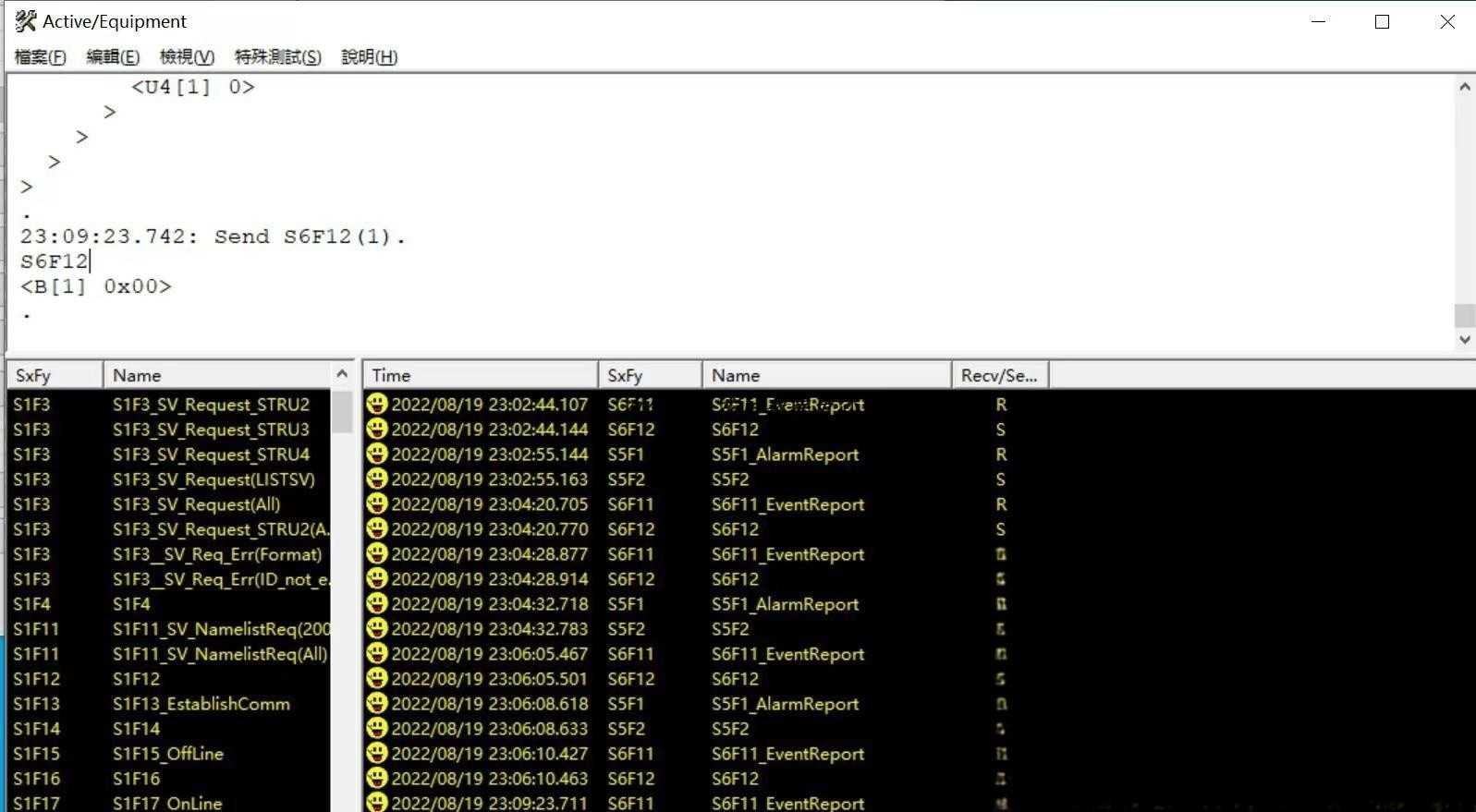The image size is (1476, 812).
Task: Click smiley icon of 23:06:10.427 log row
Action: pyautogui.click(x=376, y=753)
